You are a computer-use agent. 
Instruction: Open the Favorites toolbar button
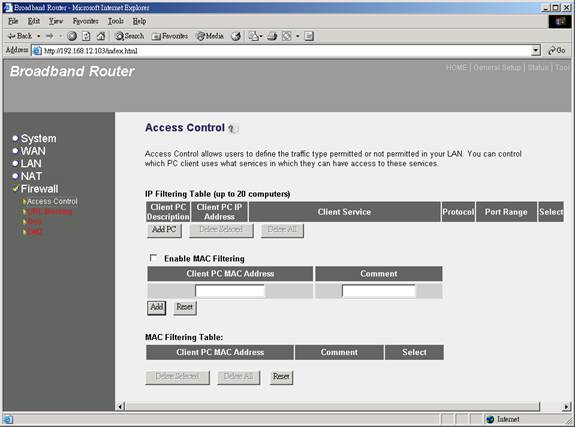pyautogui.click(x=170, y=36)
